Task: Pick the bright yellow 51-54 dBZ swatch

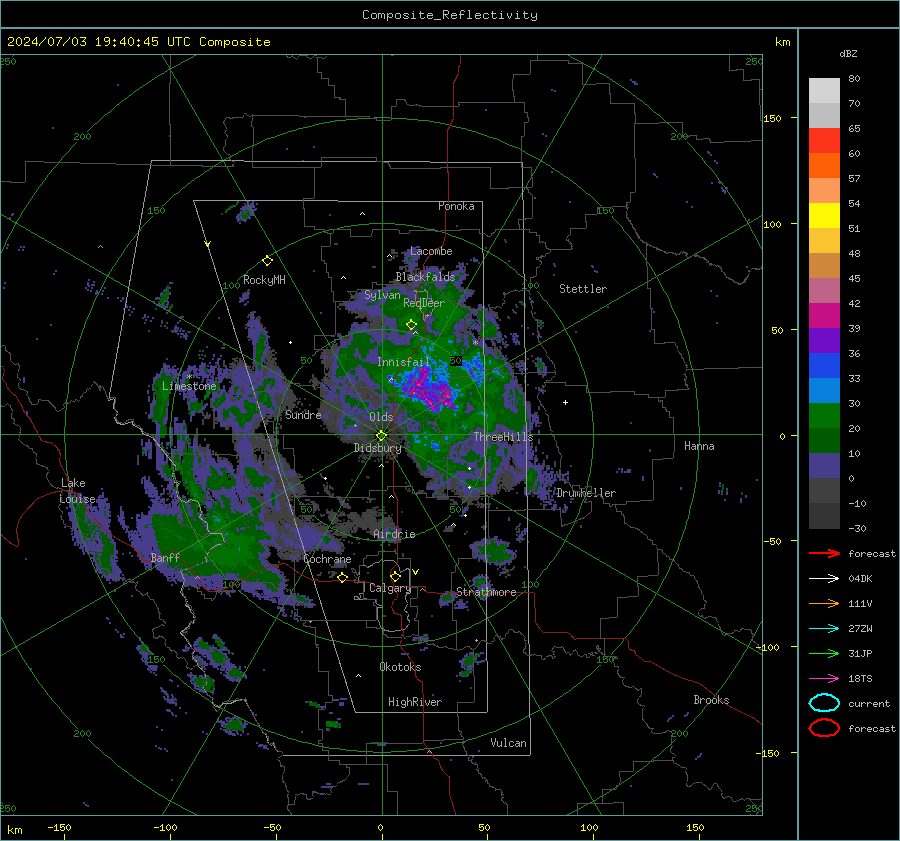Action: 824,216
